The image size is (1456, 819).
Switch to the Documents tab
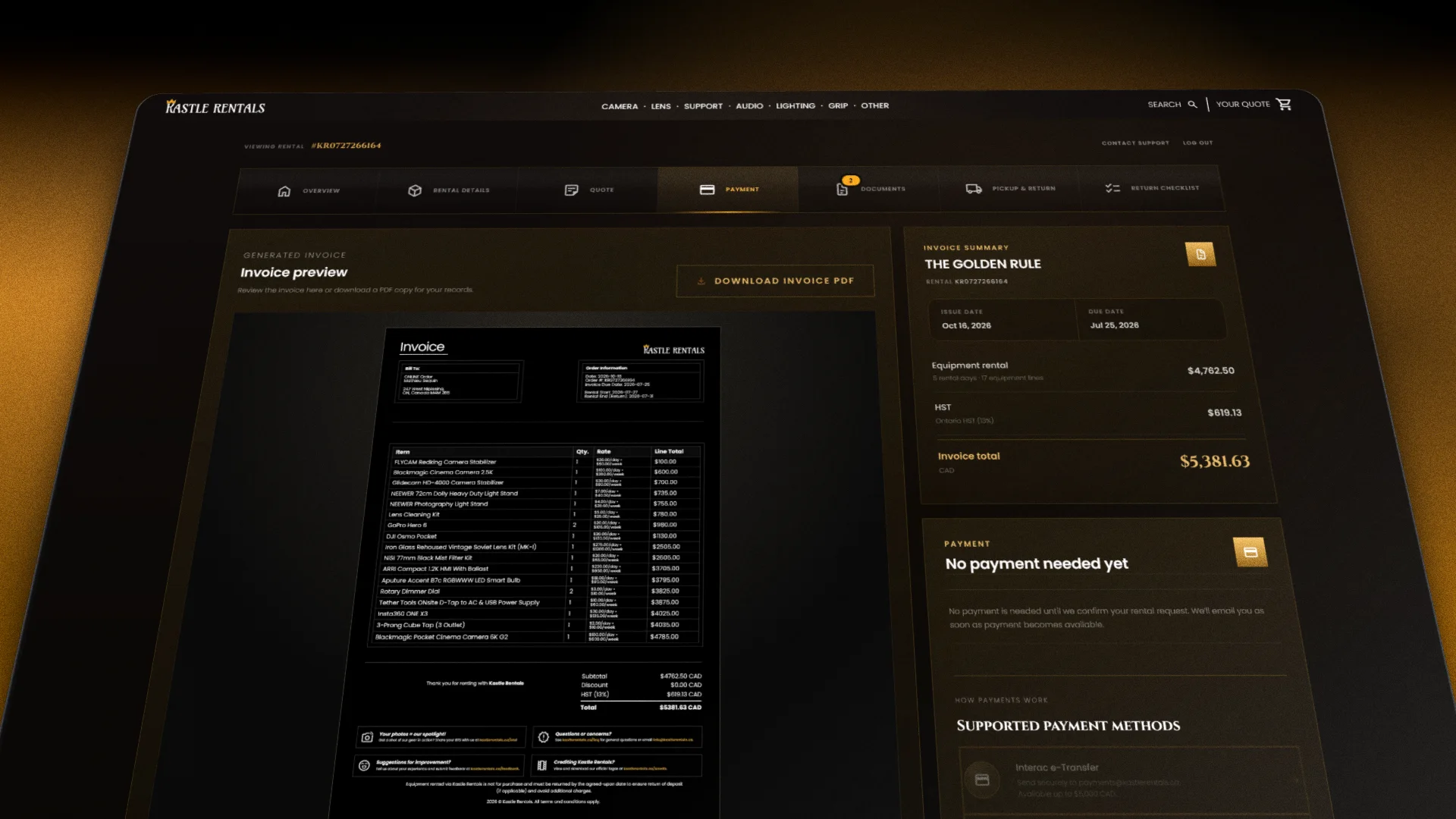tap(869, 189)
